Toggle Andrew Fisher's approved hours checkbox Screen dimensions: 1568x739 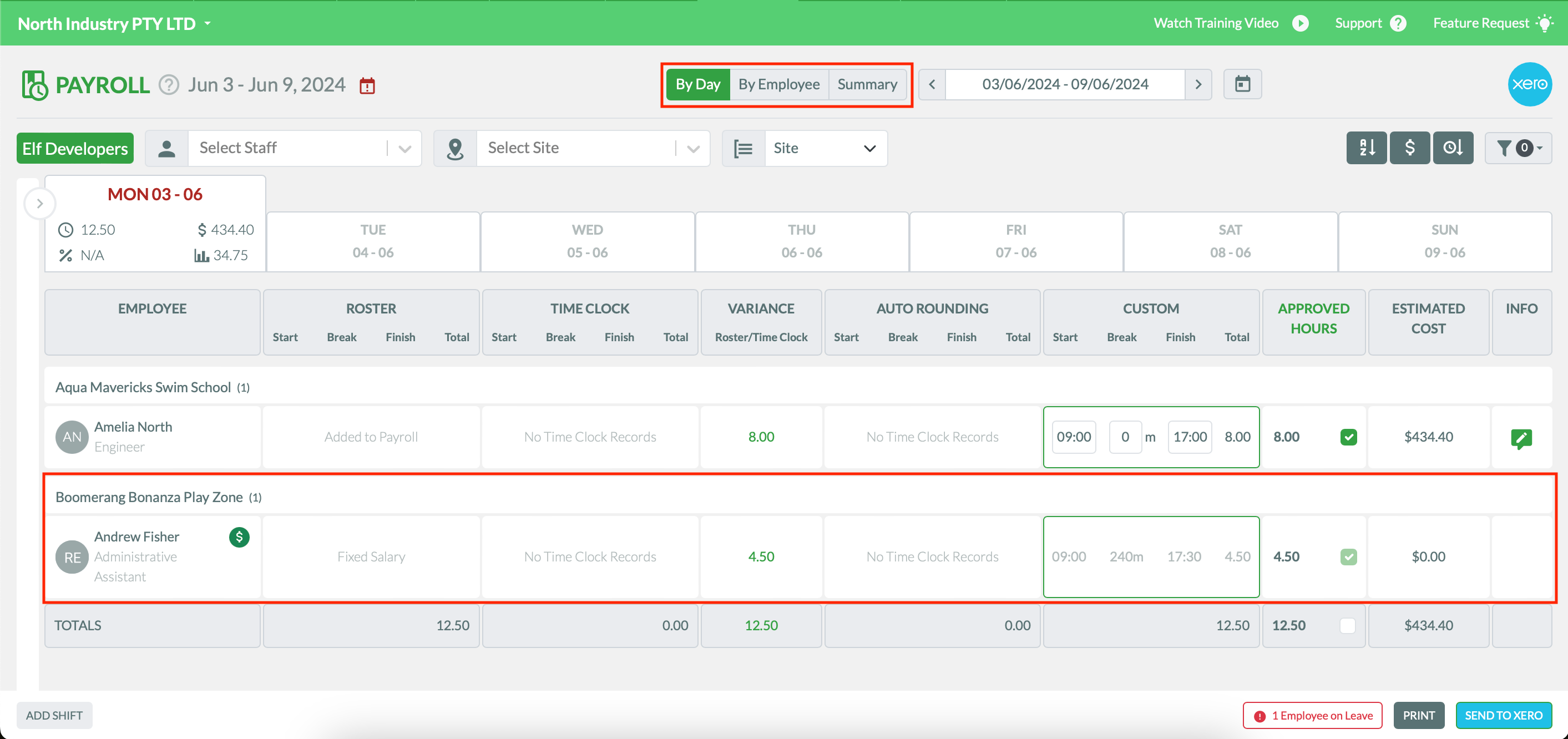click(x=1349, y=556)
